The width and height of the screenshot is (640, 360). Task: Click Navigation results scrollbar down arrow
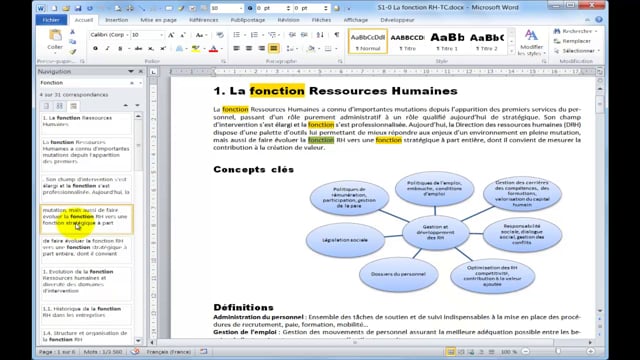pos(138,340)
